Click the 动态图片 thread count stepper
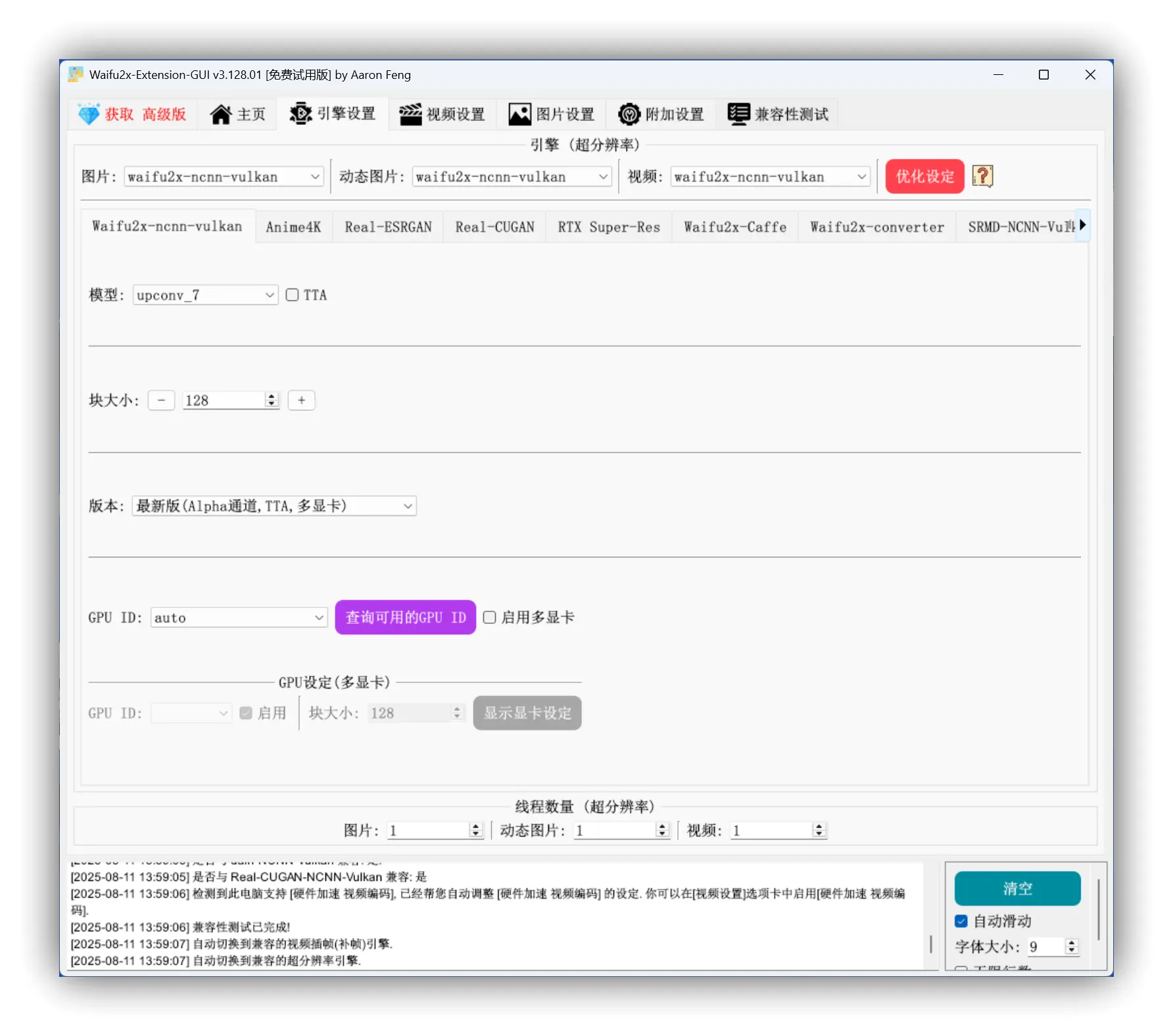 (662, 830)
